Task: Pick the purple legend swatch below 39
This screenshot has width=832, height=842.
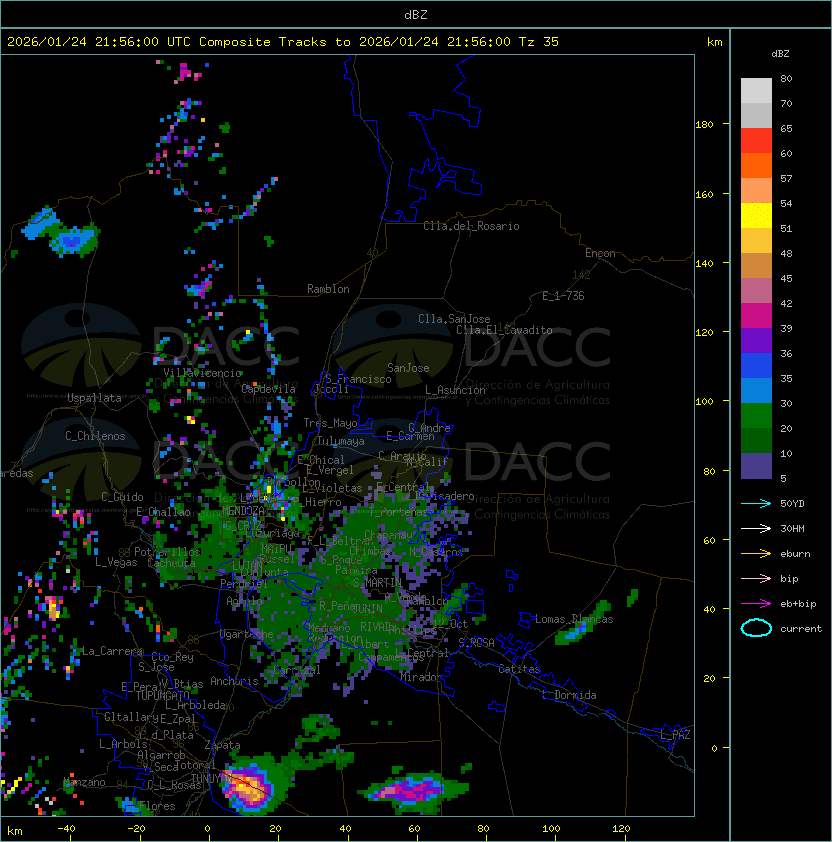Action: 756,340
